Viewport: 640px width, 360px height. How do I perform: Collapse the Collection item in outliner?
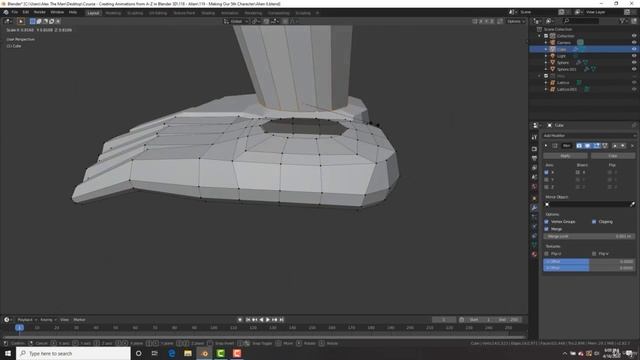pyautogui.click(x=540, y=36)
